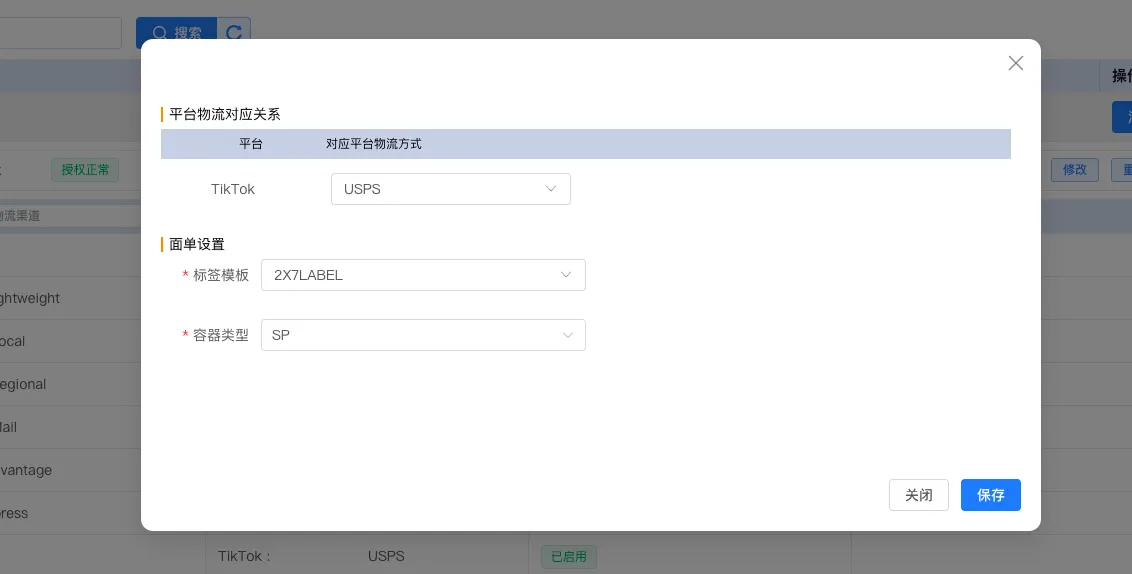Click the 已启用 status tag
The height and width of the screenshot is (574, 1132).
pos(569,557)
